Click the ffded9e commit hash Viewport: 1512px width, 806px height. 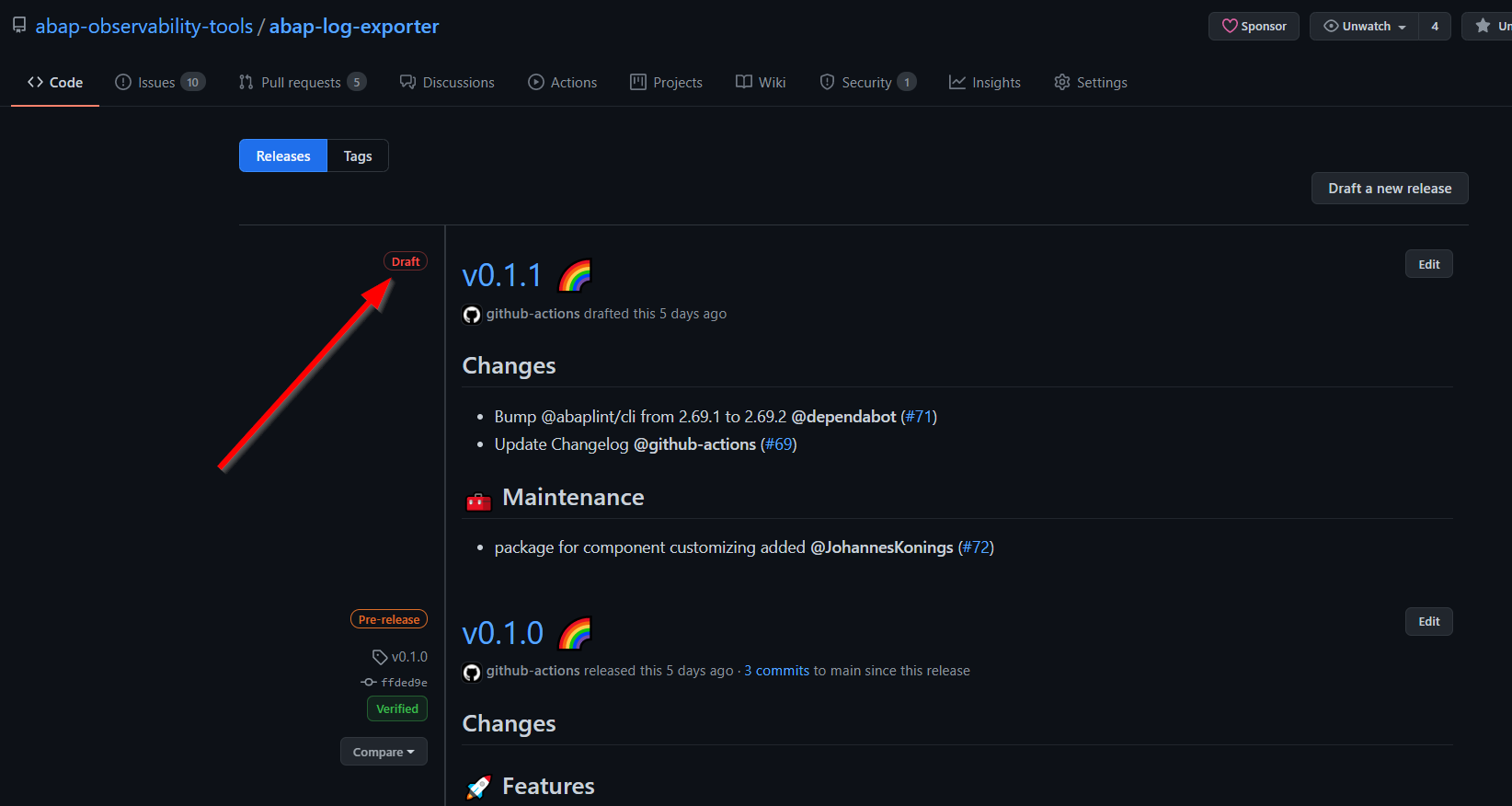click(404, 683)
